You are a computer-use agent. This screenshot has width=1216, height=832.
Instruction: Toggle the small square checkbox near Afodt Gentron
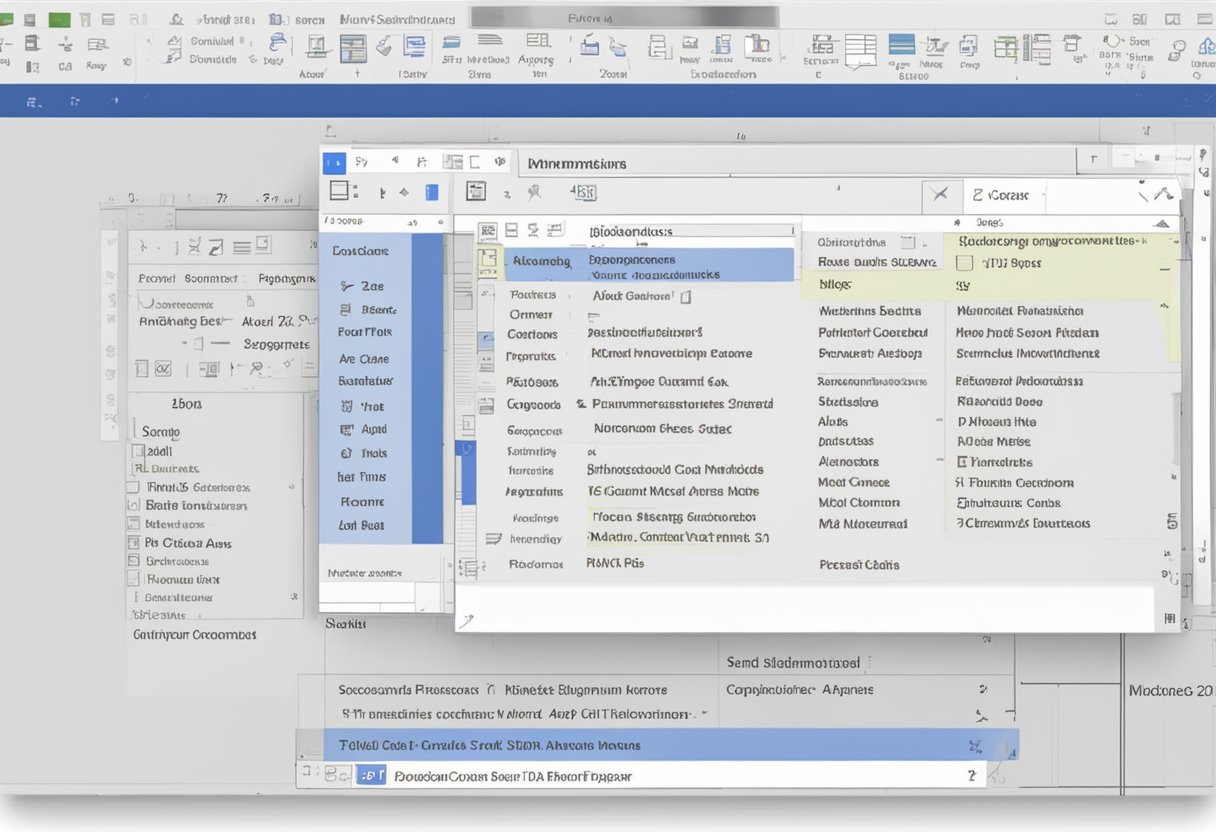(x=684, y=295)
